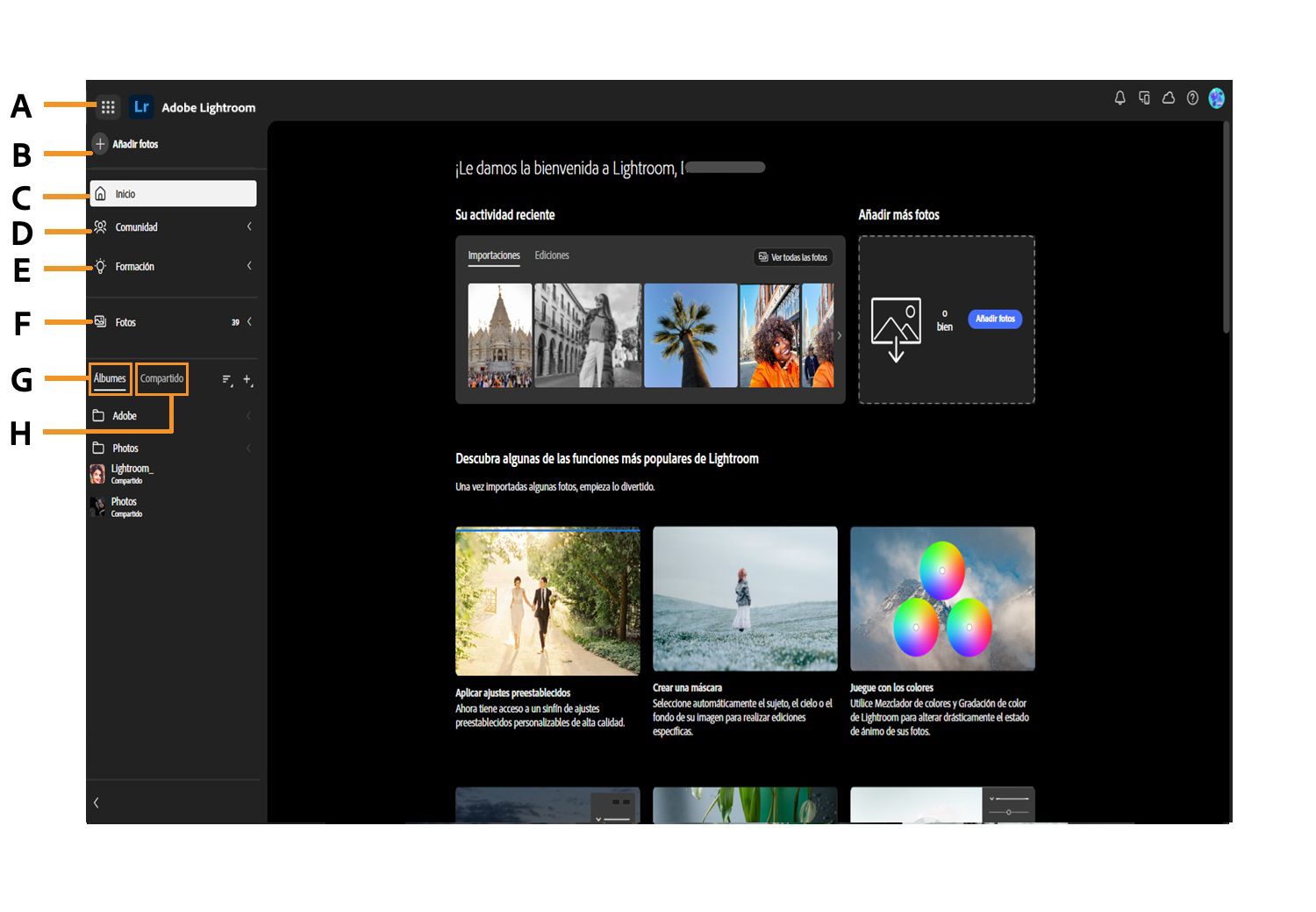
Task: Select the Álbumes tab
Action: pos(110,378)
